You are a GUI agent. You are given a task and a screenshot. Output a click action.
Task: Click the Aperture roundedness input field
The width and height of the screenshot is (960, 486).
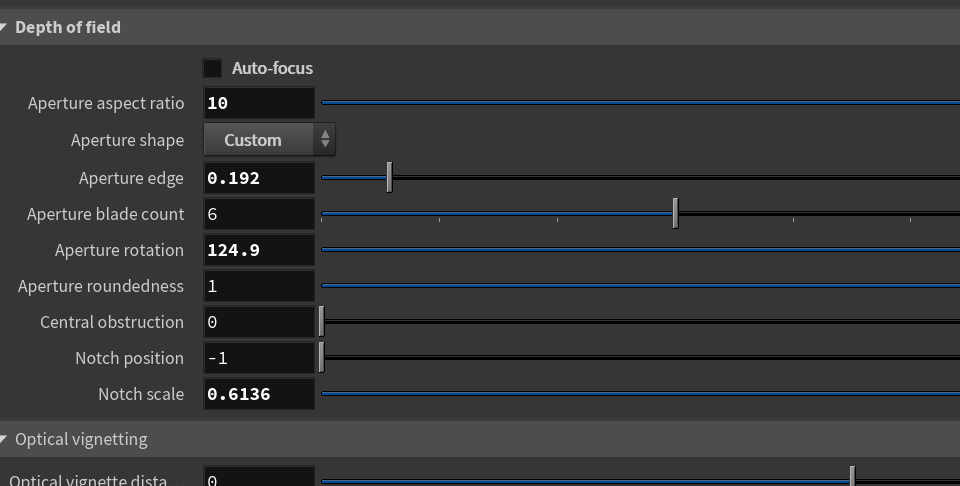point(259,286)
